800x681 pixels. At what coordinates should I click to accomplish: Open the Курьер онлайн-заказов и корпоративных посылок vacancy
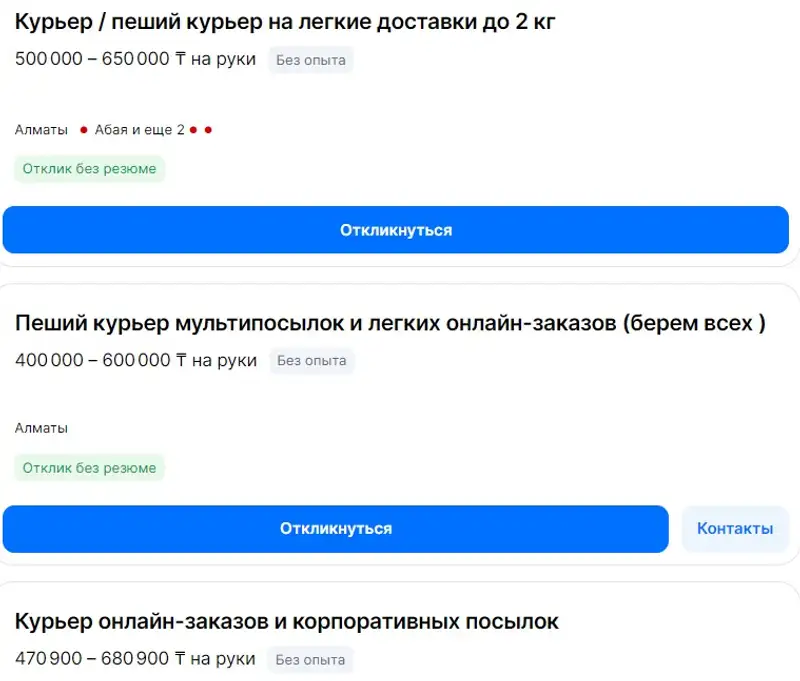pos(287,621)
